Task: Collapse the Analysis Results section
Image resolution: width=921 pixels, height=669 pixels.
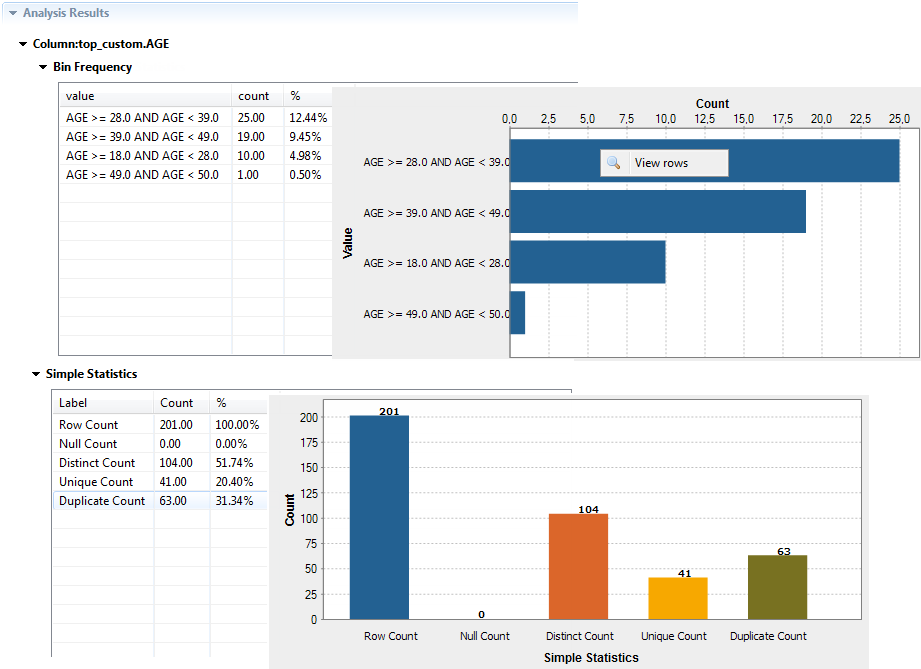Action: (12, 12)
